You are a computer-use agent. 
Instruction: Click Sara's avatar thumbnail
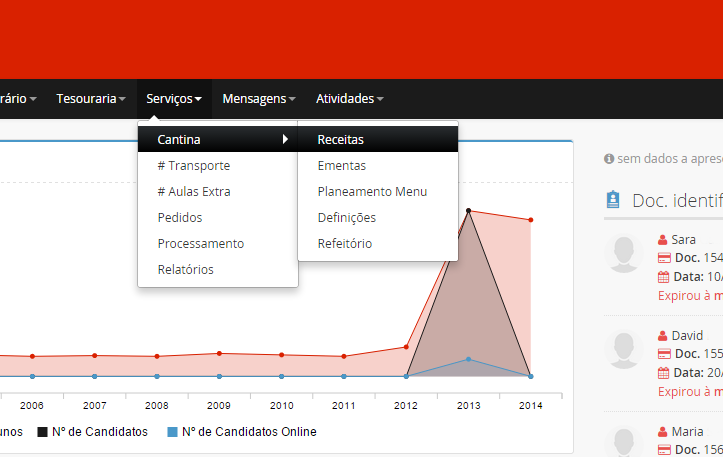pyautogui.click(x=625, y=254)
